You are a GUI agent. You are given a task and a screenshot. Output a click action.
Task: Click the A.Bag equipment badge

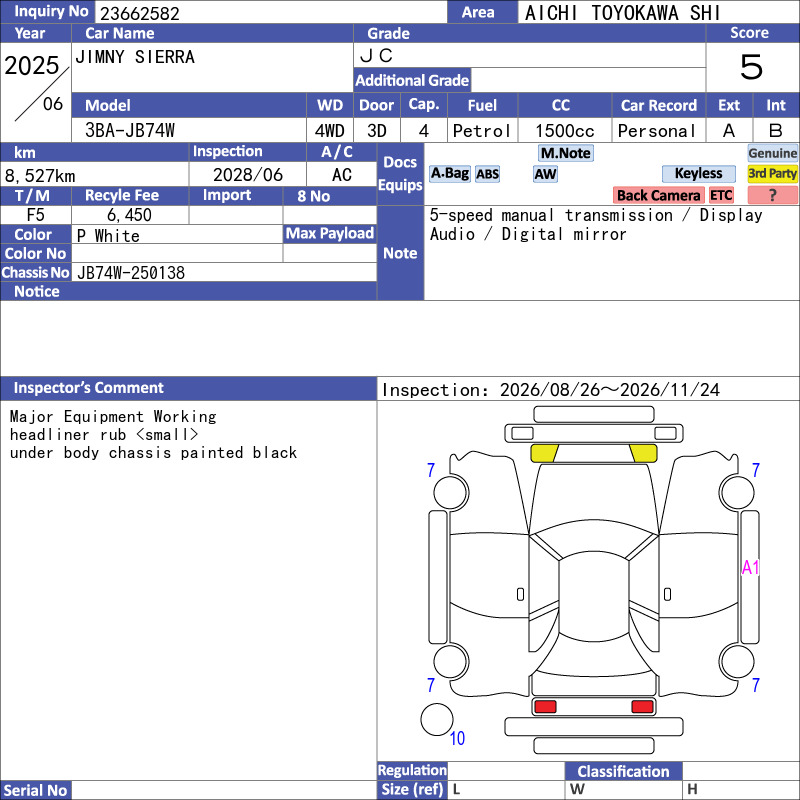(449, 173)
